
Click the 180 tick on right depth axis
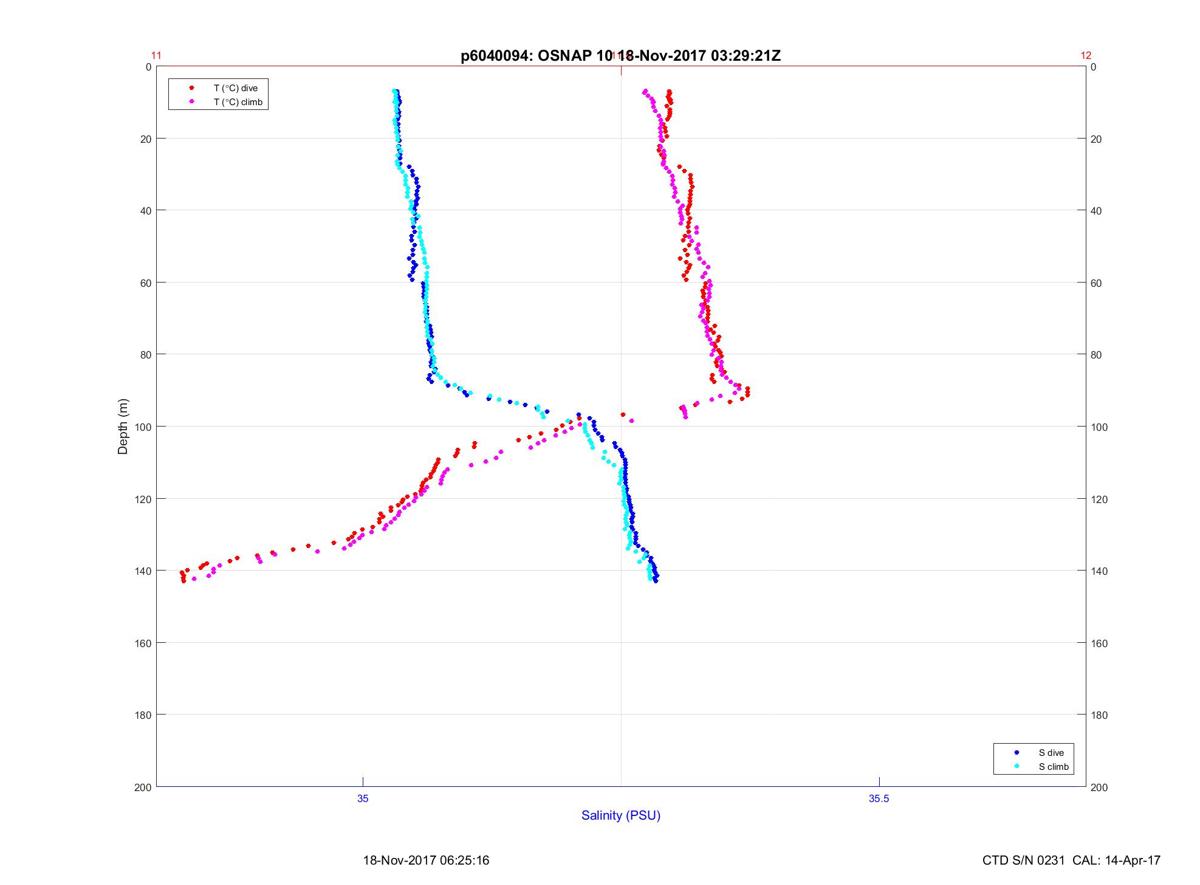1100,715
